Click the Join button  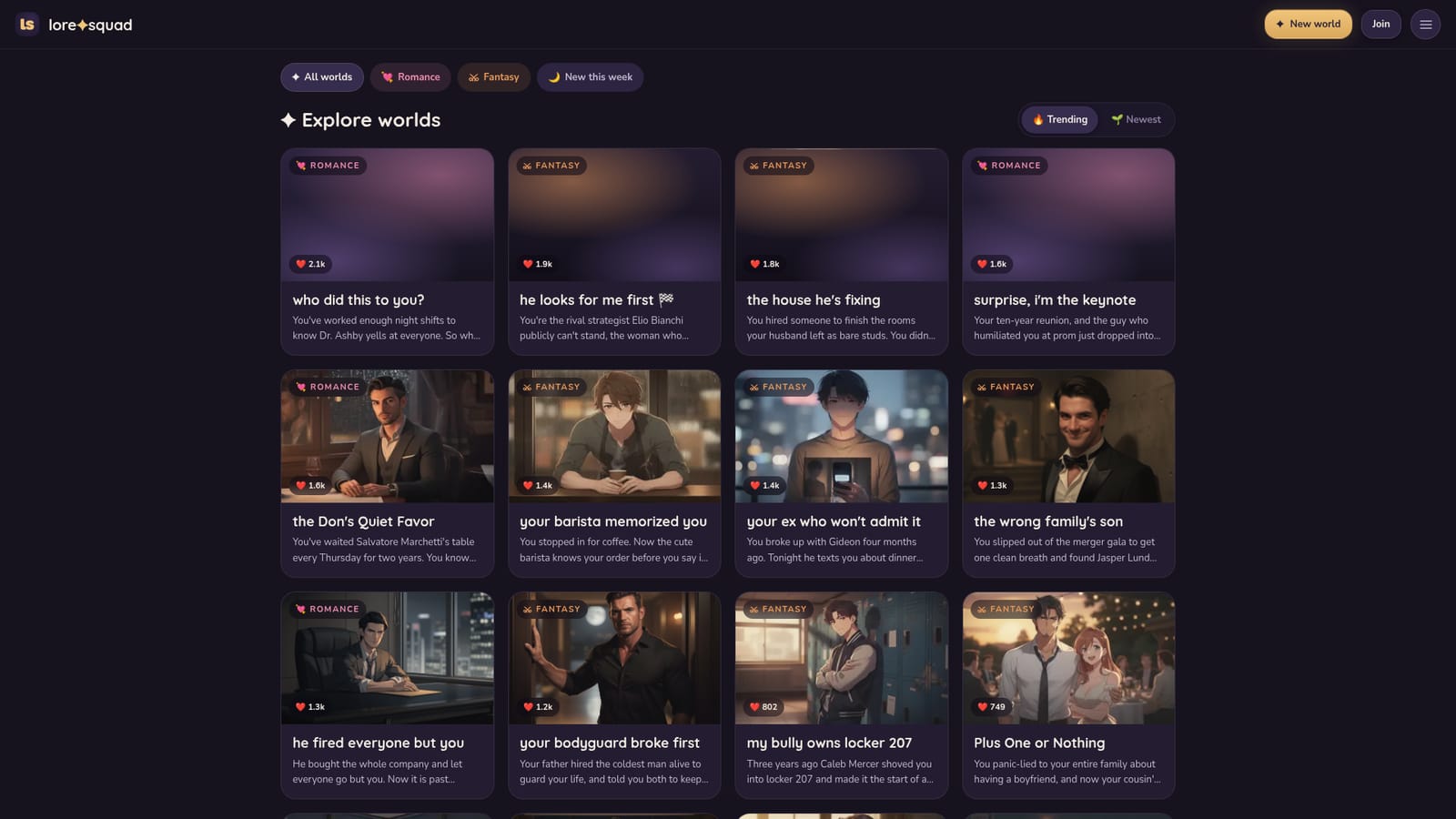1380,25
